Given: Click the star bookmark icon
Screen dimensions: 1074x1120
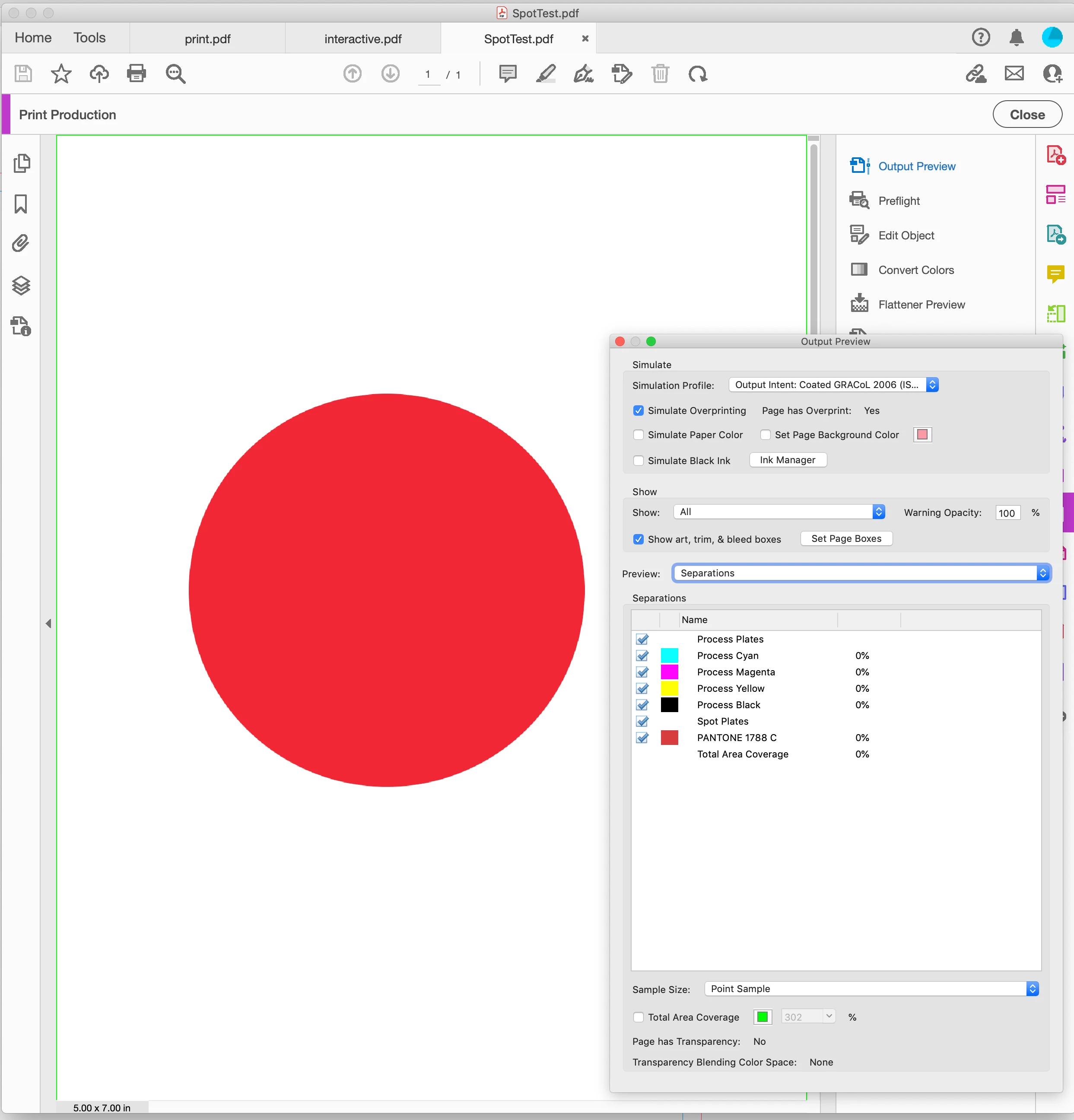Looking at the screenshot, I should point(60,74).
